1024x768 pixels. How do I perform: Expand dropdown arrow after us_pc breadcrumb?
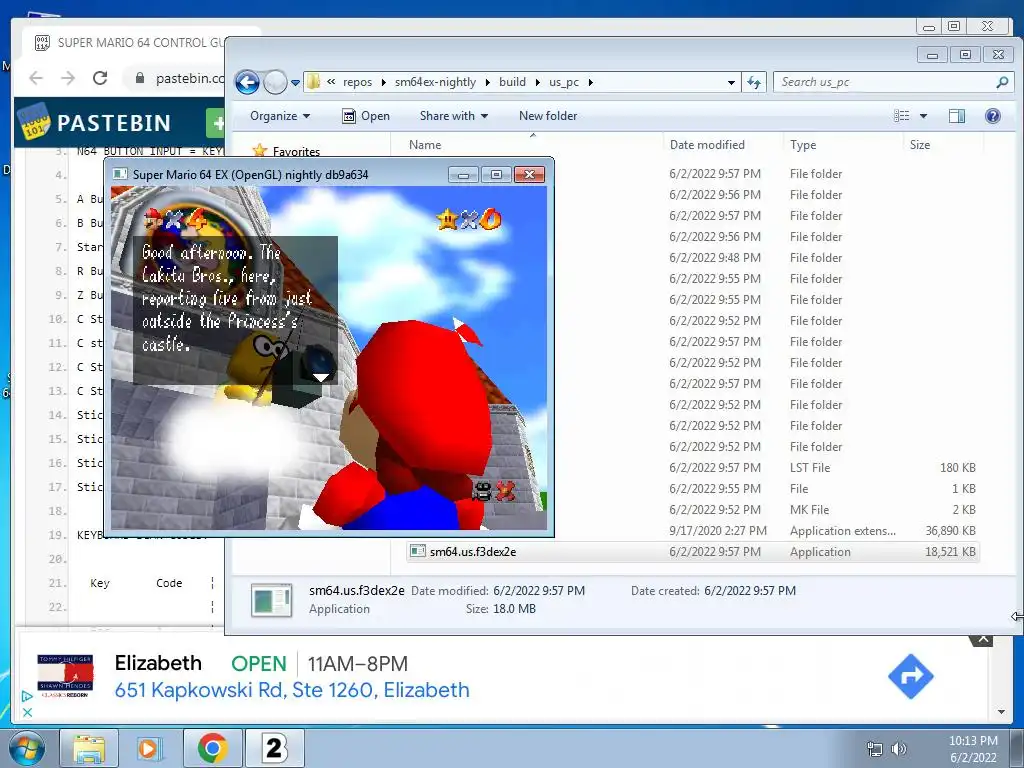point(591,82)
